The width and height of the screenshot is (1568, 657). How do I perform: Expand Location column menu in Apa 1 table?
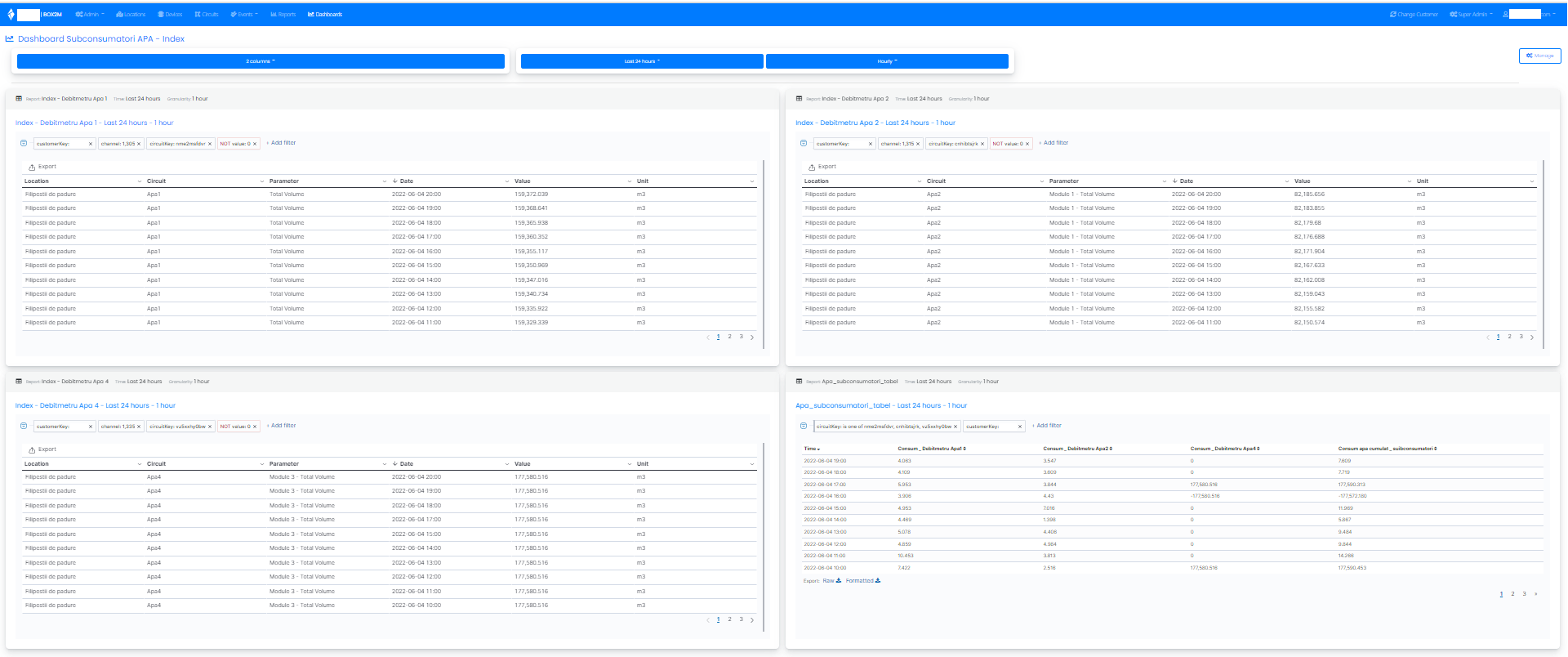click(x=140, y=181)
